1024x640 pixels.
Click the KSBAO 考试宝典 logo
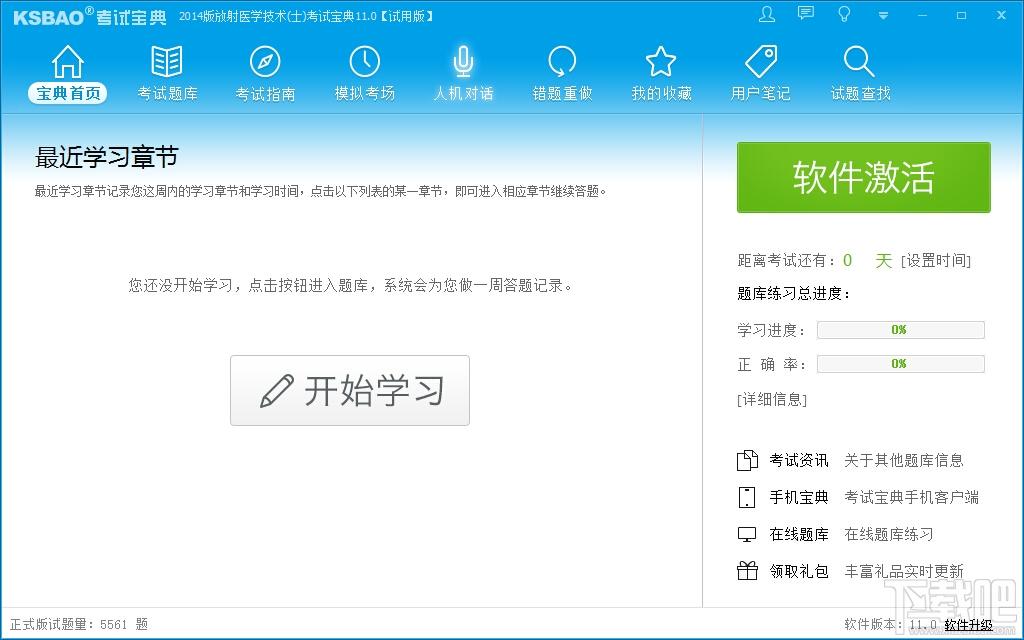[x=89, y=16]
